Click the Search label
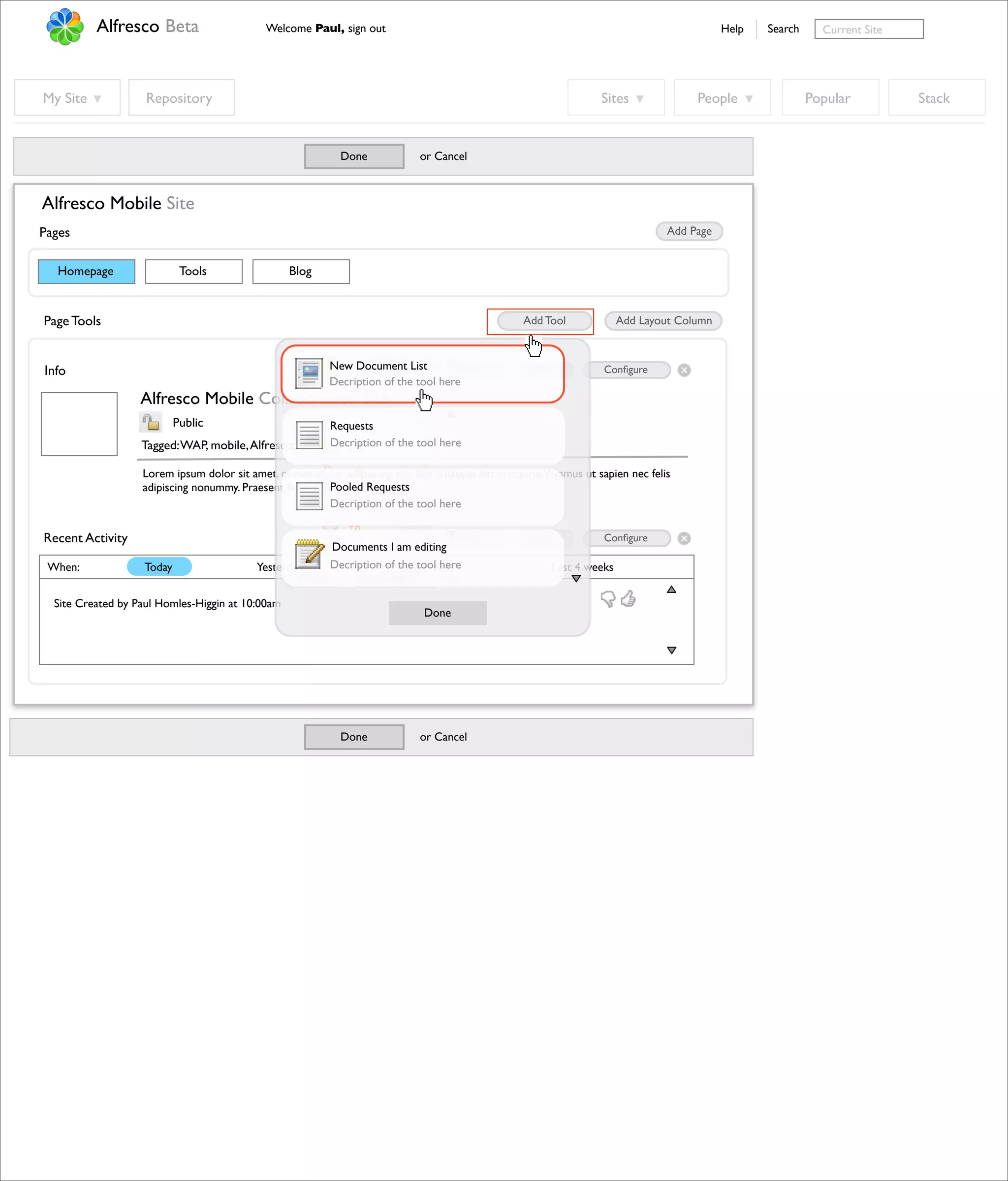Viewport: 1008px width, 1181px height. [x=783, y=29]
